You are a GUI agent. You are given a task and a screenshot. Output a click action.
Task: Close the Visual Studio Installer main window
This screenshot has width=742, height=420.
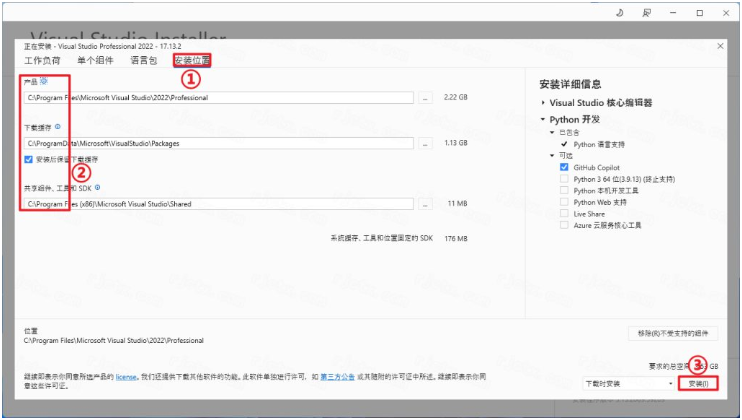pyautogui.click(x=726, y=13)
